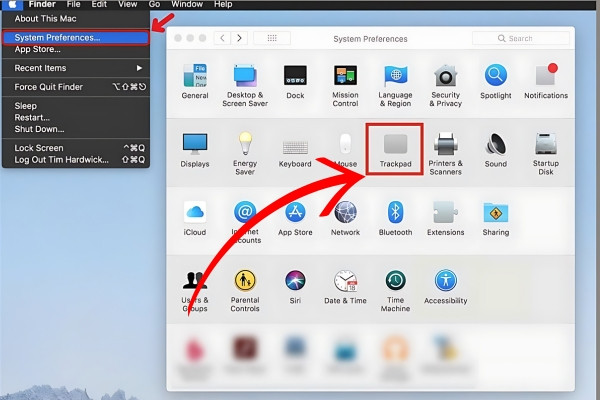Open the View menu
600x400 pixels.
tap(127, 4)
